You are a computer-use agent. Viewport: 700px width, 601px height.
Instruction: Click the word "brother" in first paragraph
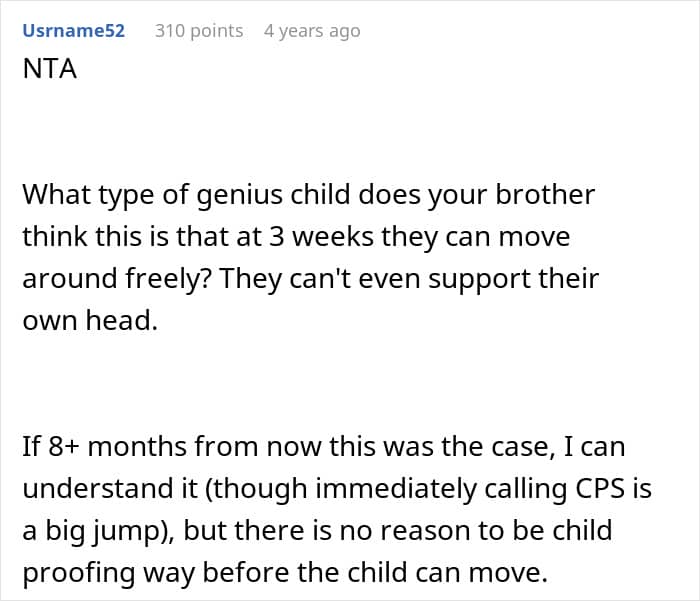pyautogui.click(x=545, y=195)
